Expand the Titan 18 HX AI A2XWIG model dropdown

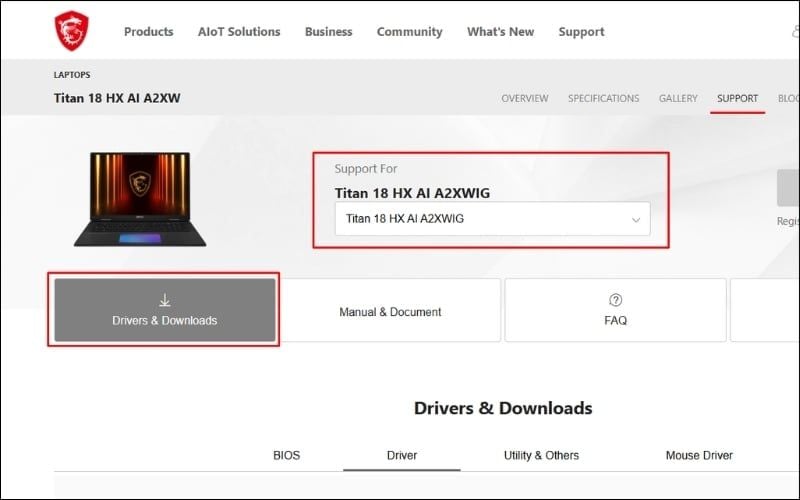492,219
